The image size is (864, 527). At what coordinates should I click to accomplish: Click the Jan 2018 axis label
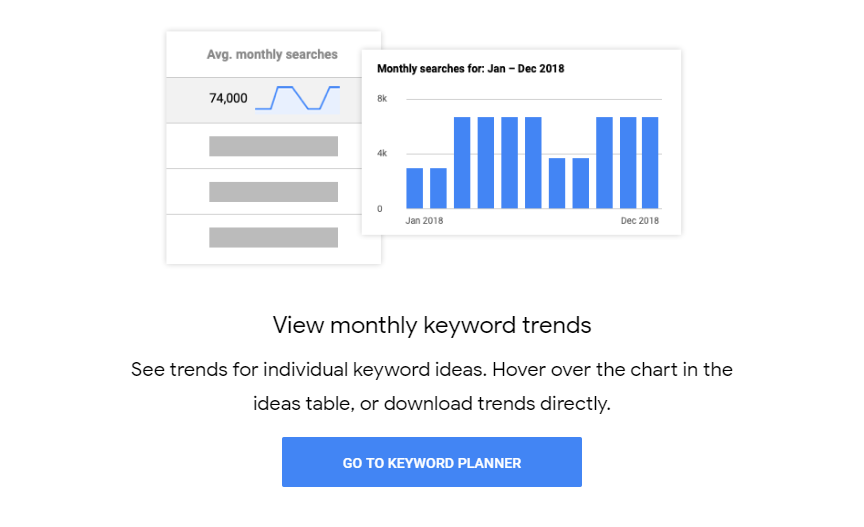pyautogui.click(x=424, y=221)
